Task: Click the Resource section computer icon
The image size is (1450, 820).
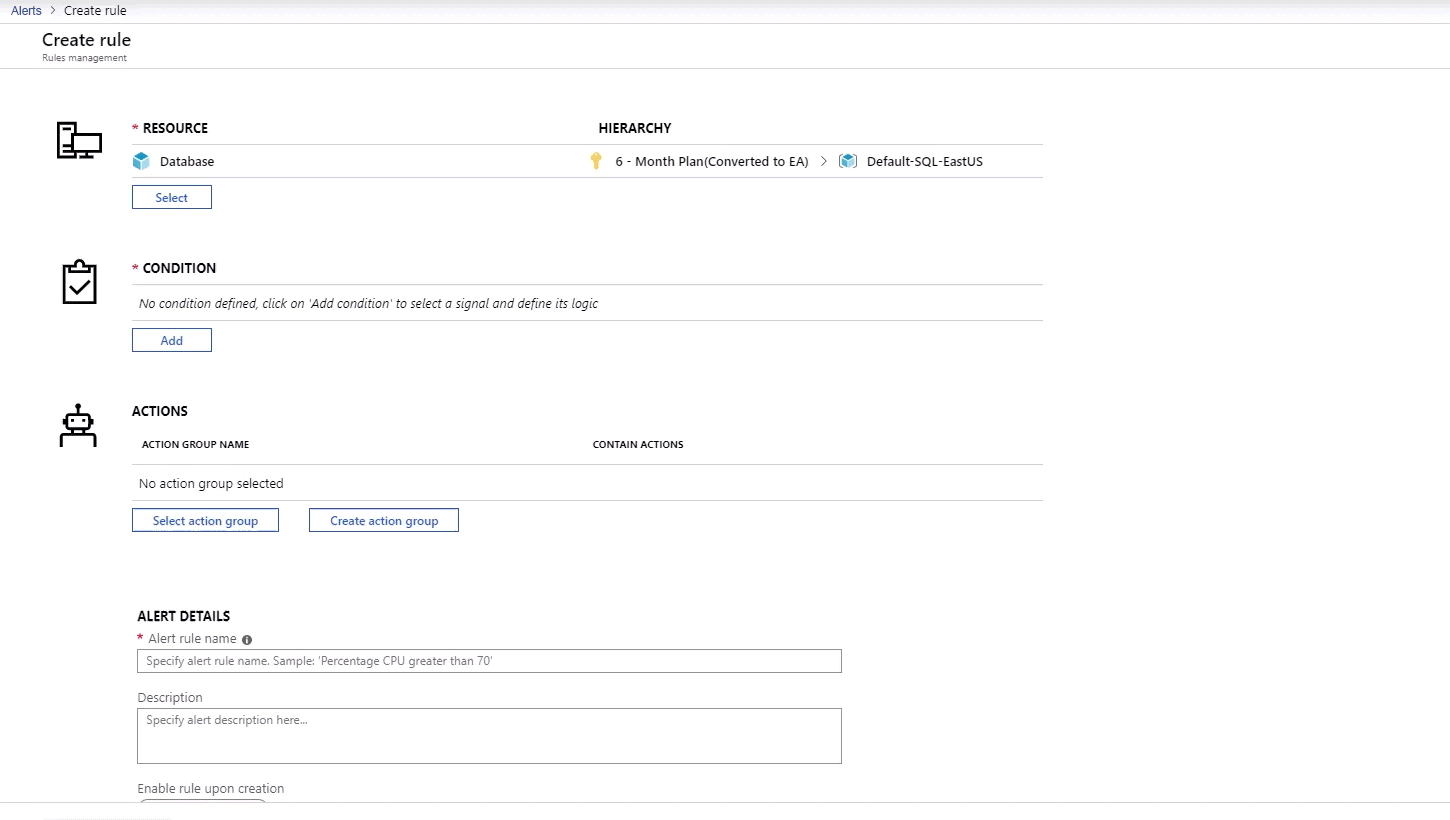Action: tap(79, 140)
